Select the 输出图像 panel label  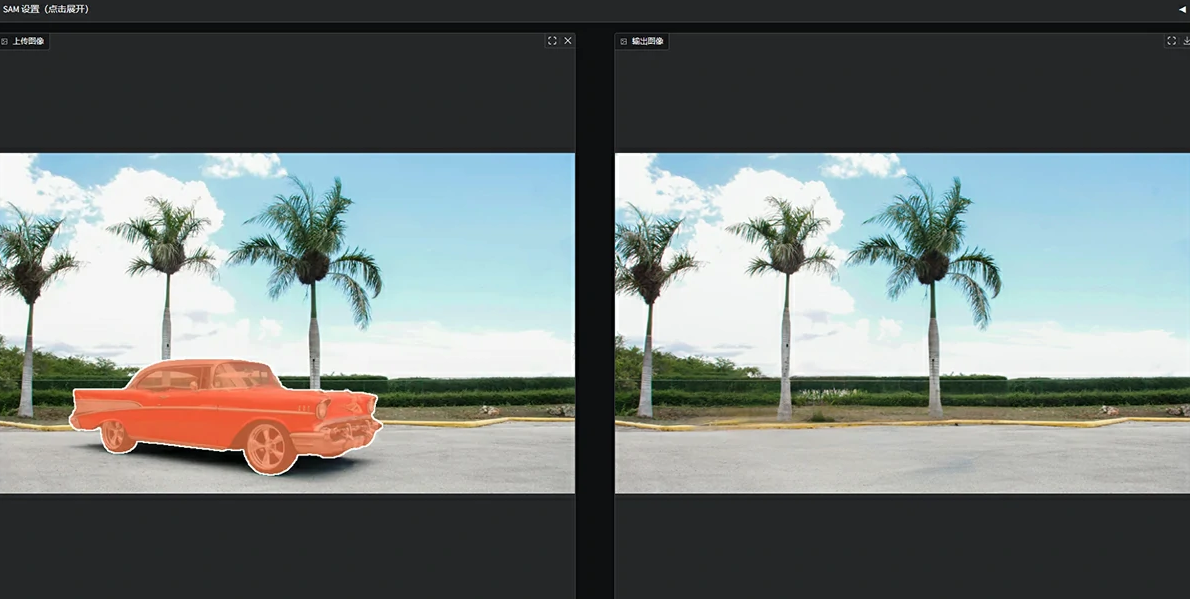click(647, 42)
